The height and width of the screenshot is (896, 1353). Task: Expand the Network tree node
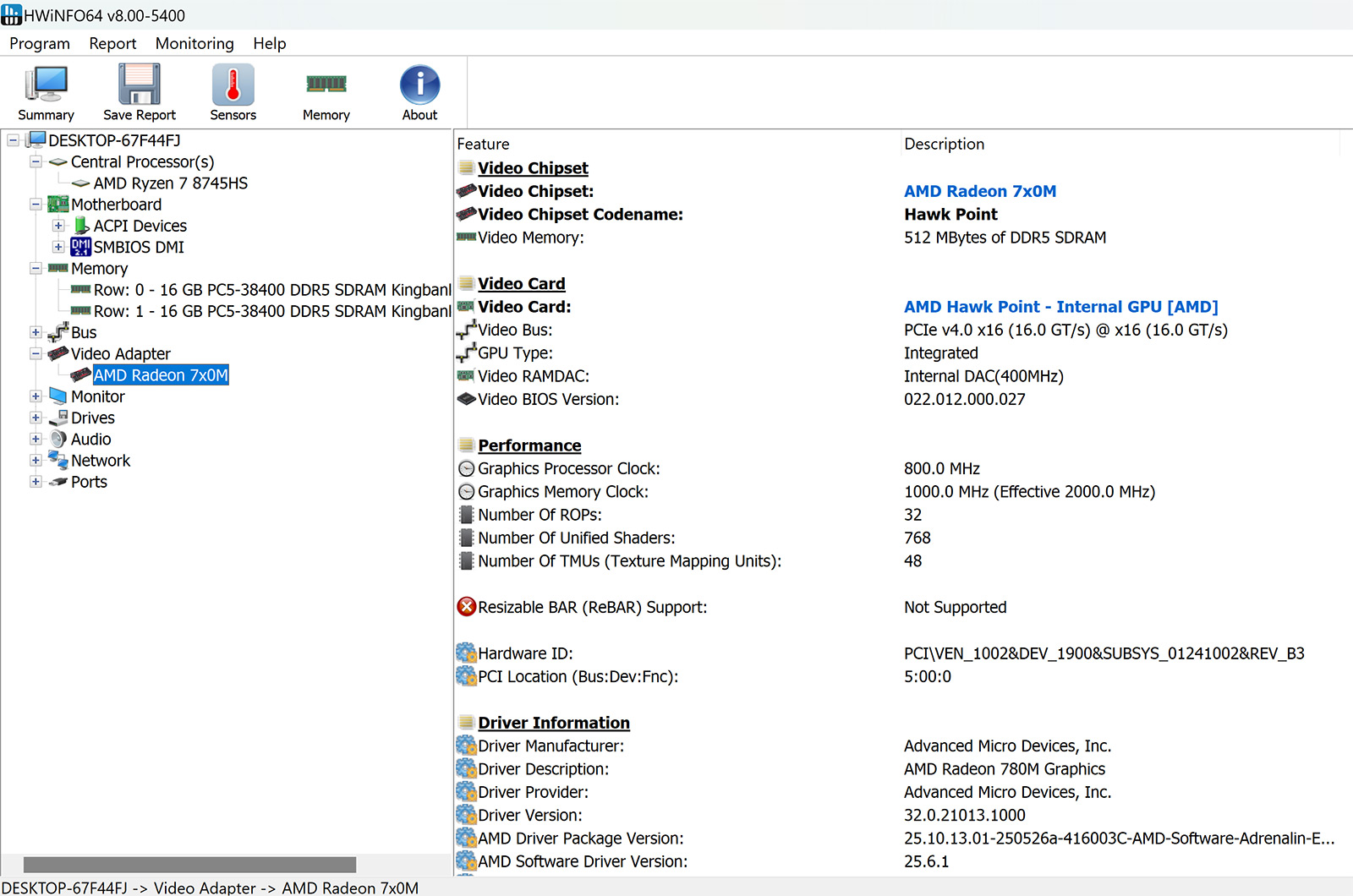[x=36, y=461]
